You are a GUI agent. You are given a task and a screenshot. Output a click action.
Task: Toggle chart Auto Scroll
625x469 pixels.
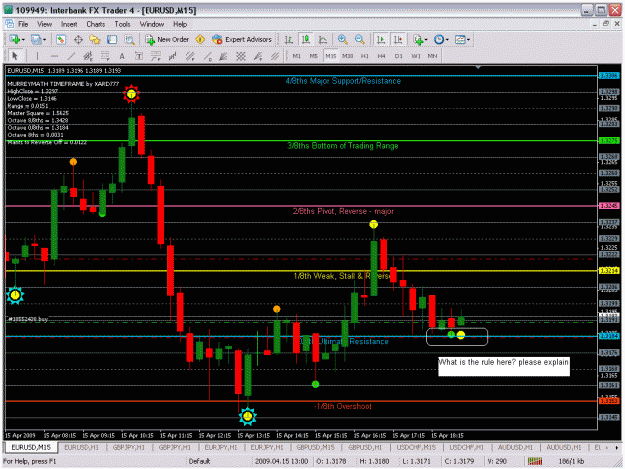point(381,39)
